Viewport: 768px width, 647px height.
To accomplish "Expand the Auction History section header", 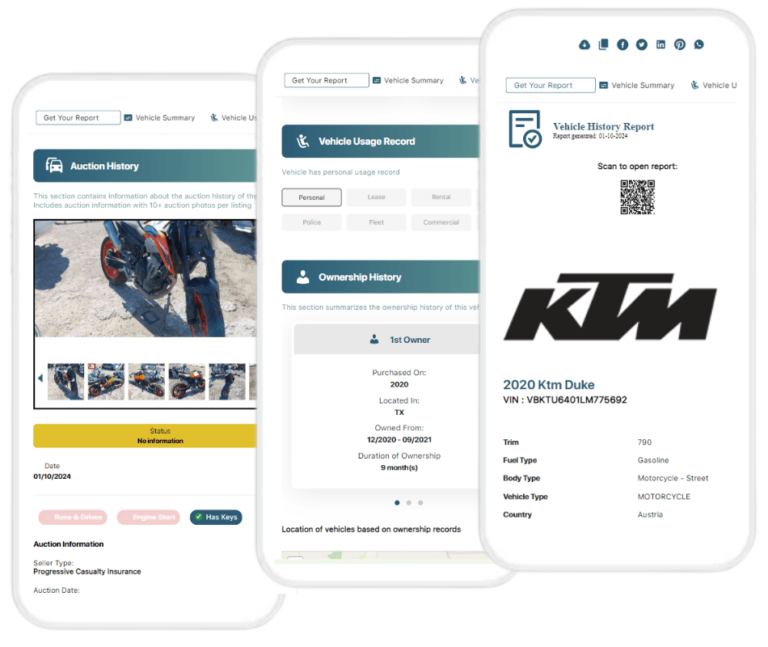I will point(145,166).
